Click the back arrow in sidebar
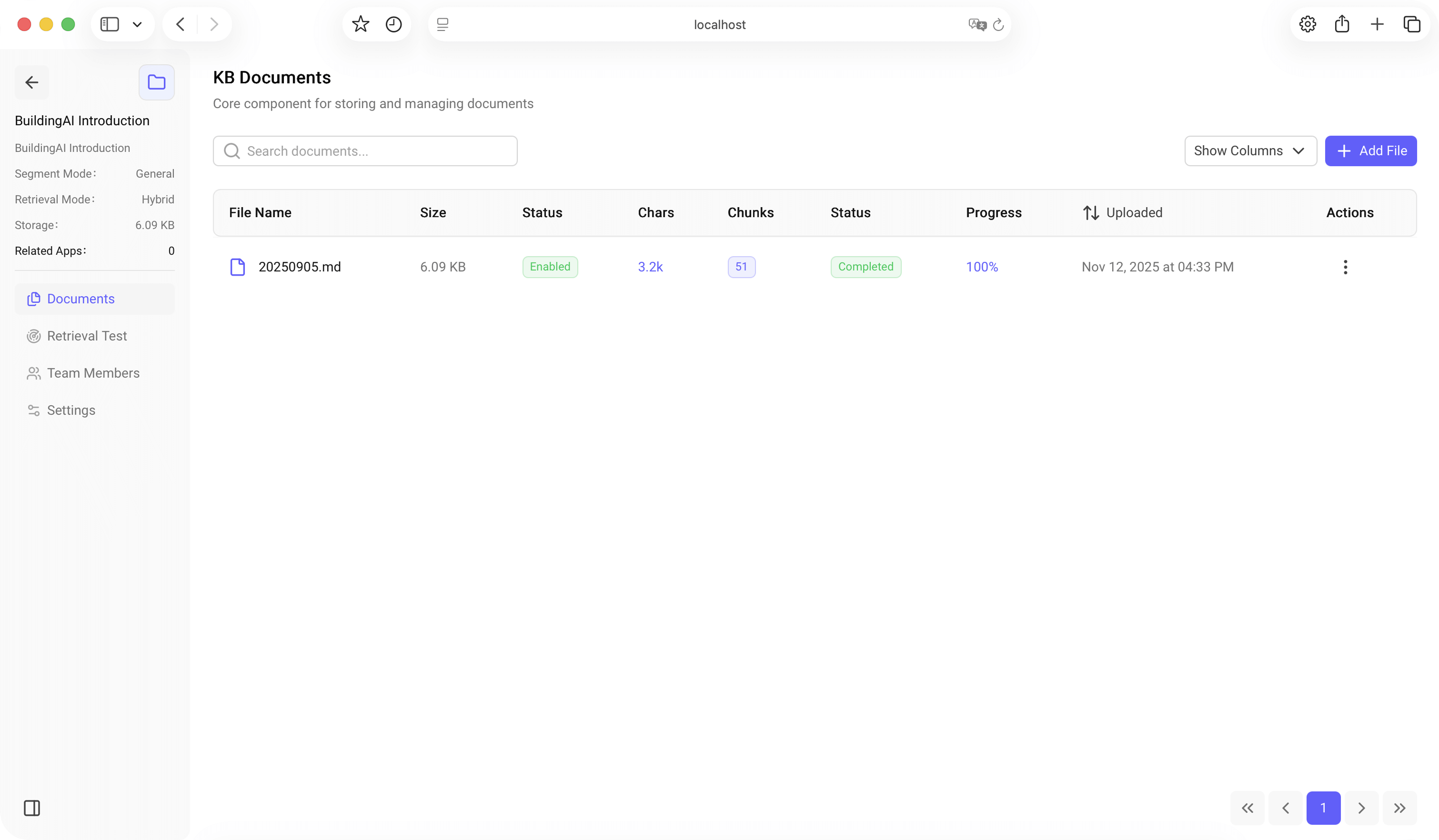This screenshot has width=1439, height=840. tap(32, 82)
